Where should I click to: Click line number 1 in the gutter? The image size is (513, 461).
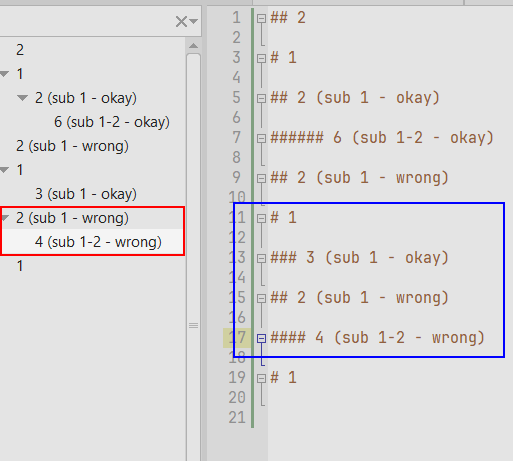pos(237,18)
